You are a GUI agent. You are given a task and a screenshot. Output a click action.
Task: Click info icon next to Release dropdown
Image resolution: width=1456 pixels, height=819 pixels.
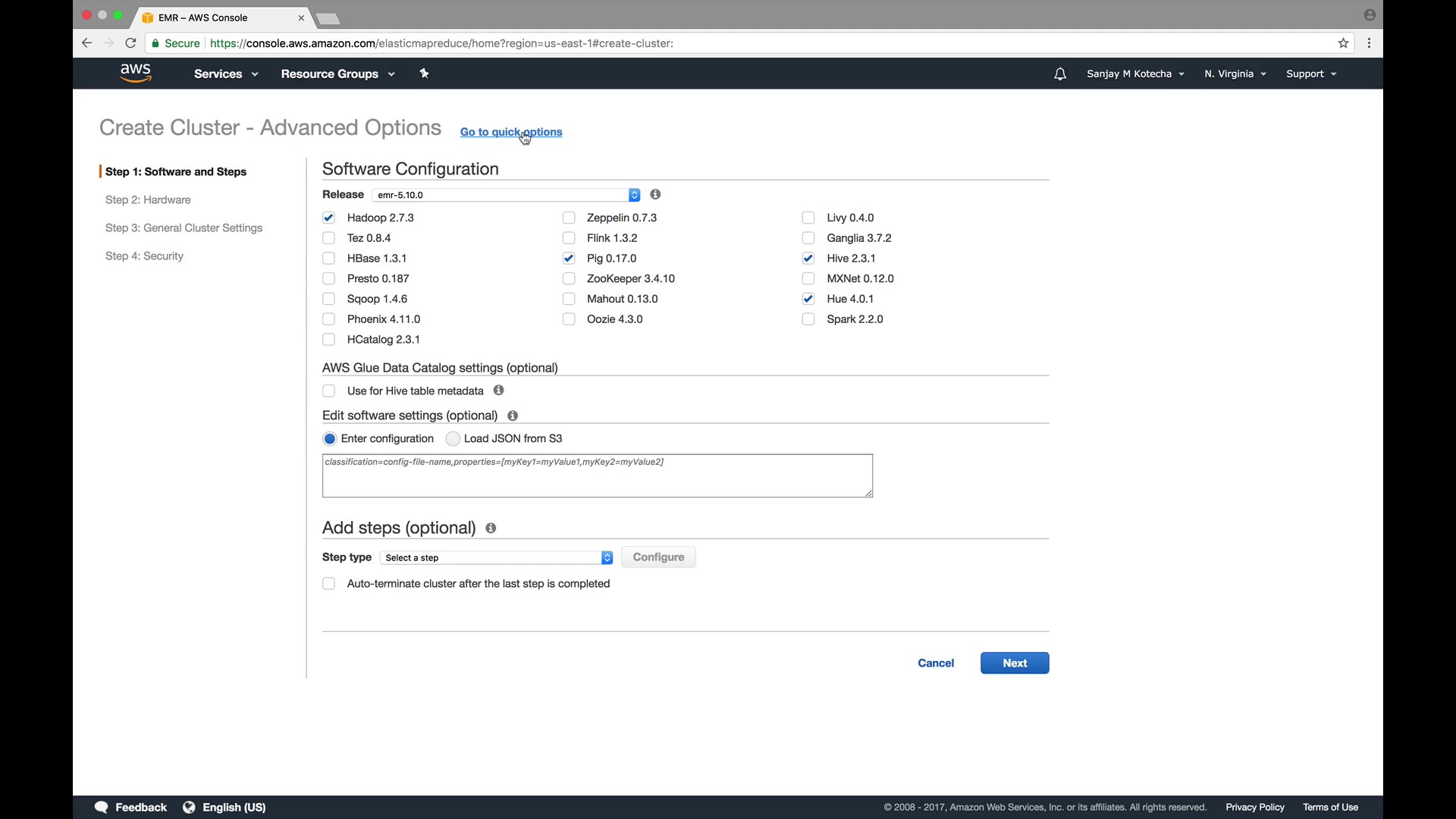coord(655,195)
